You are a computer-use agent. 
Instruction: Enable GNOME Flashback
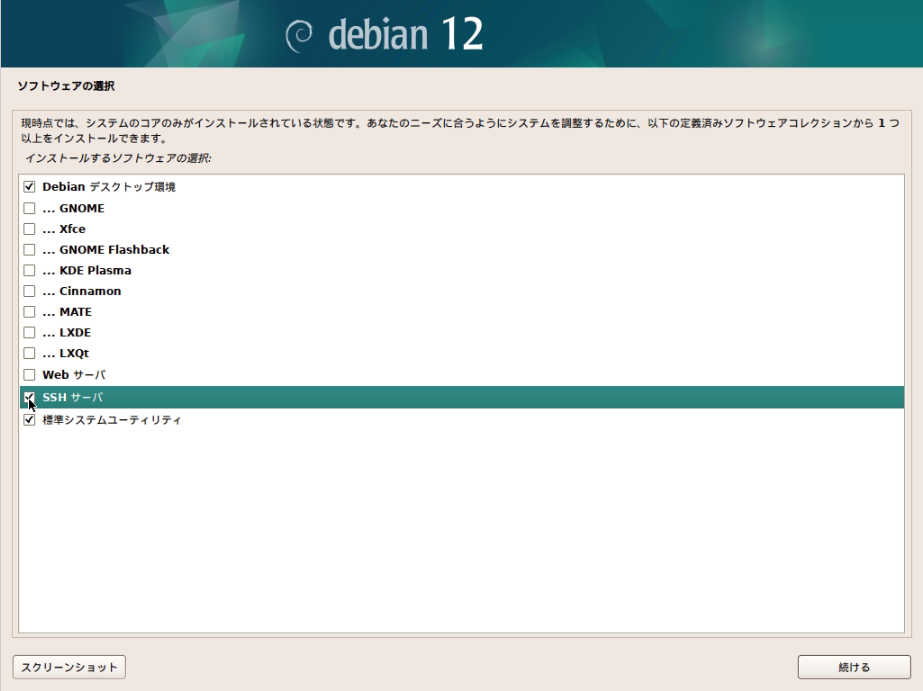pos(29,249)
